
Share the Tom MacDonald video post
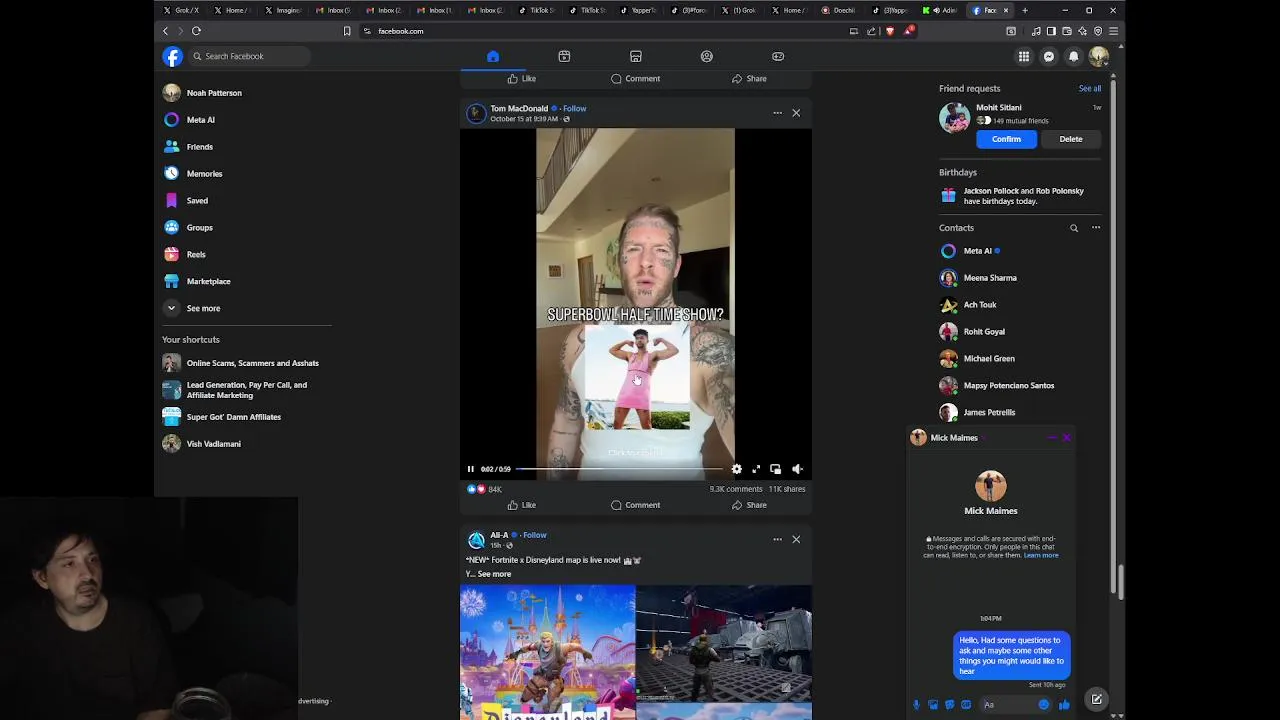click(749, 505)
